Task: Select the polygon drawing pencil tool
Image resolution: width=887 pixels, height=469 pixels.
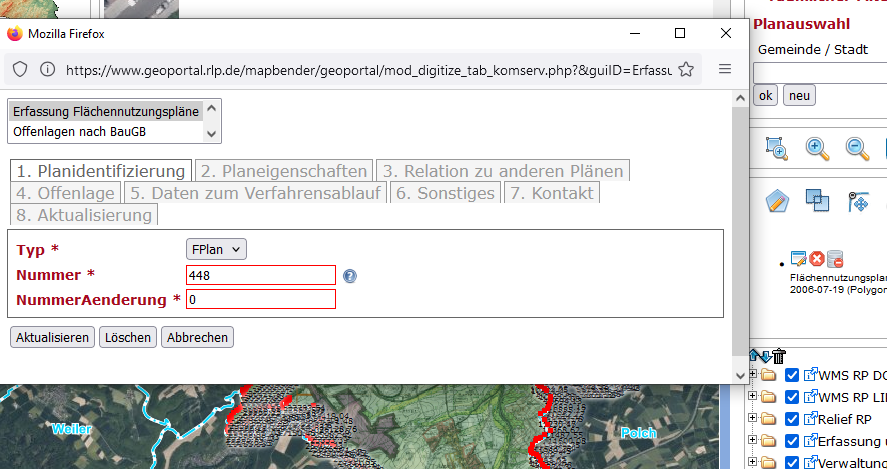Action: click(x=777, y=201)
